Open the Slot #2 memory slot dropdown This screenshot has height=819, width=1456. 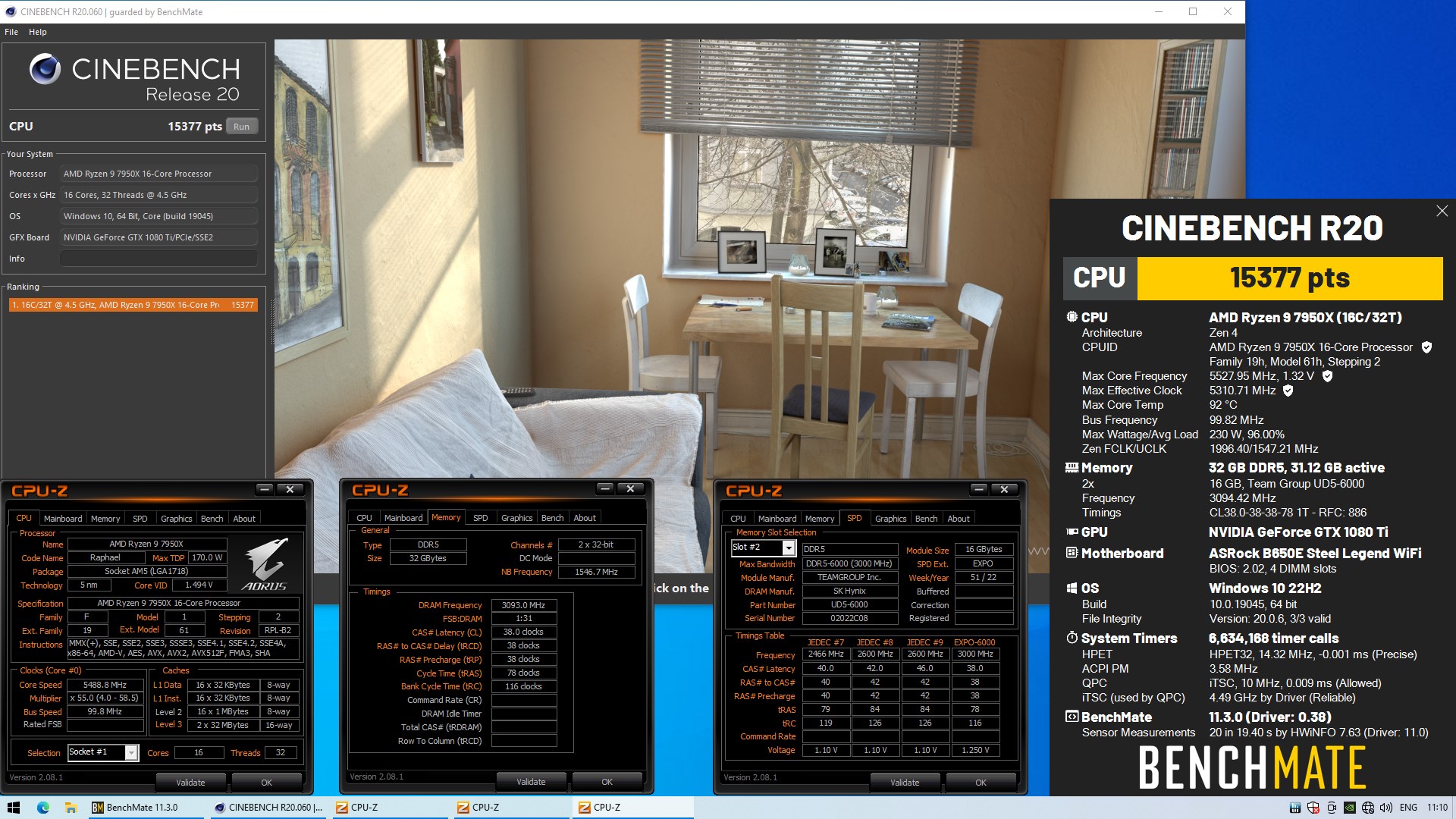789,548
